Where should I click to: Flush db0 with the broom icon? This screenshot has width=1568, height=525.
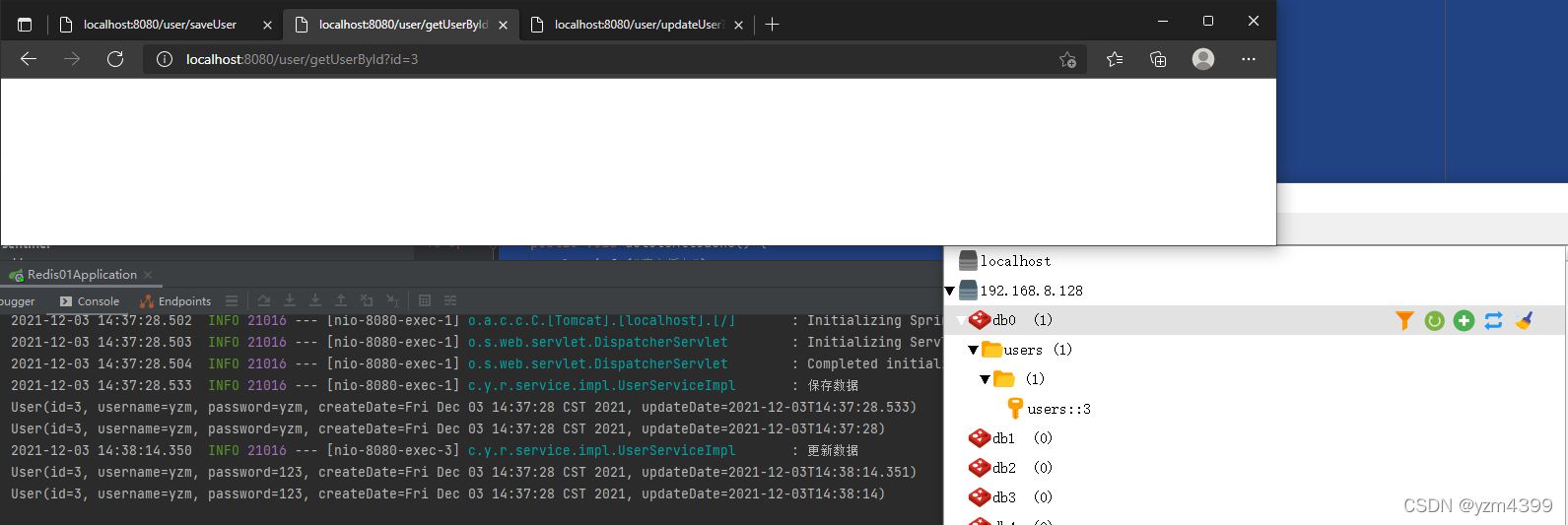(1524, 320)
